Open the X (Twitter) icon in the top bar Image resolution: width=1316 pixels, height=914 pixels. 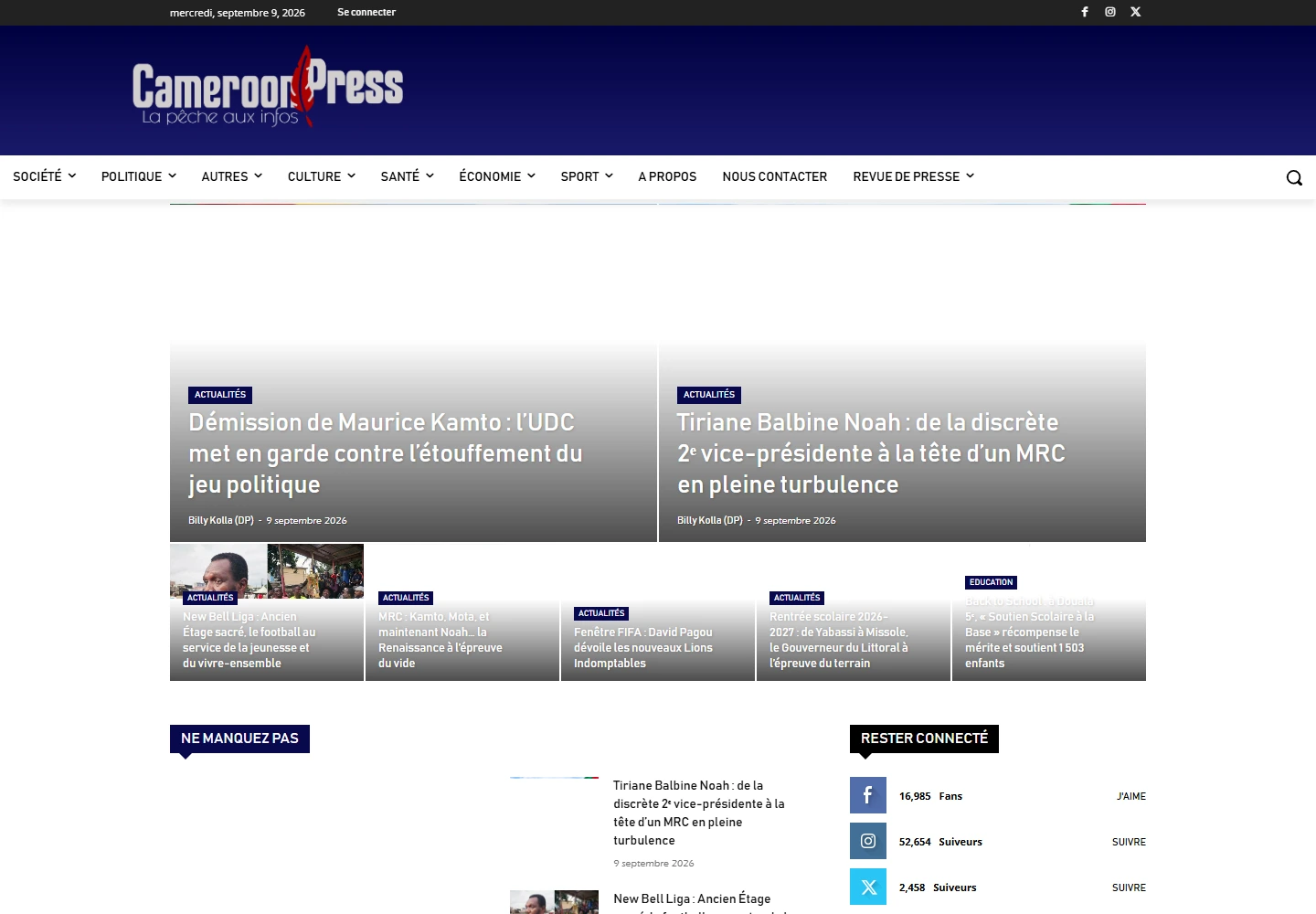click(x=1136, y=12)
